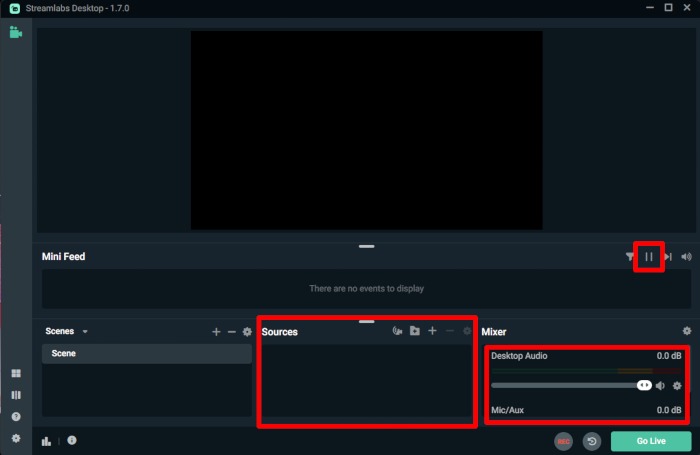Open the Editor from the camera sidebar icon
Screen dimensions: 700x455
[15, 32]
